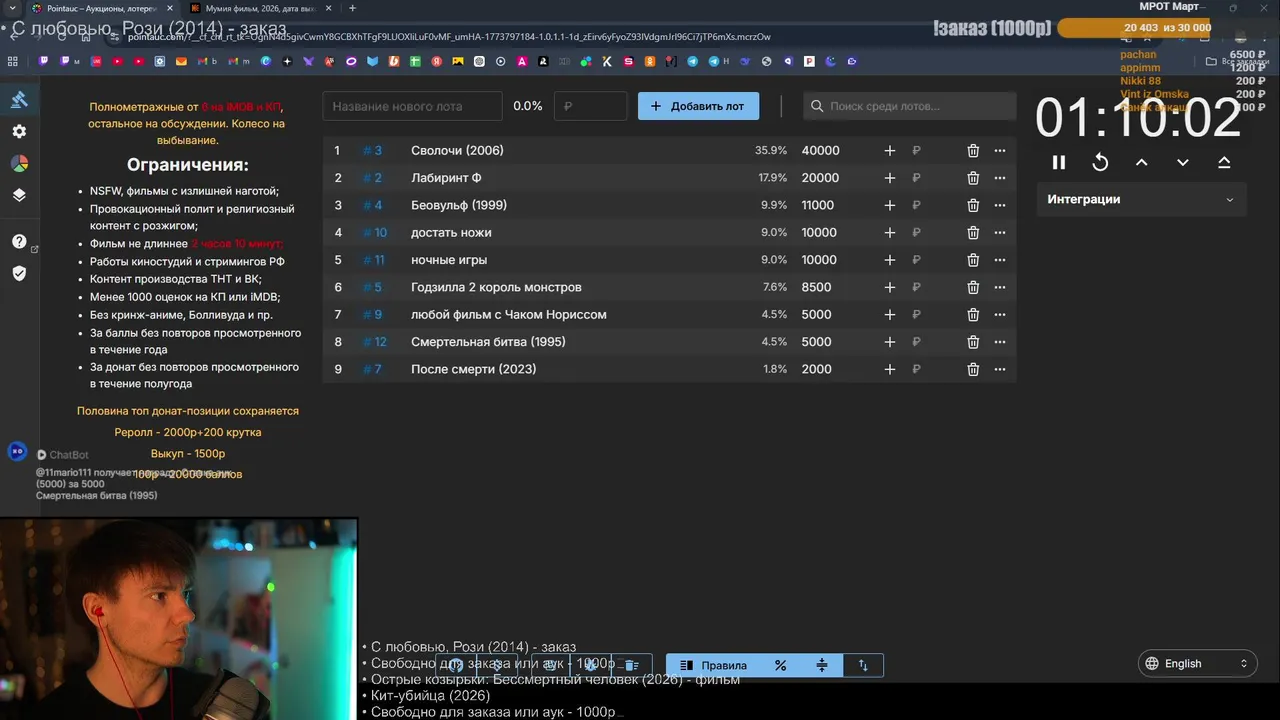
Task: Open the three-dot menu for Смертельная битва (1995)
Action: (x=1000, y=342)
